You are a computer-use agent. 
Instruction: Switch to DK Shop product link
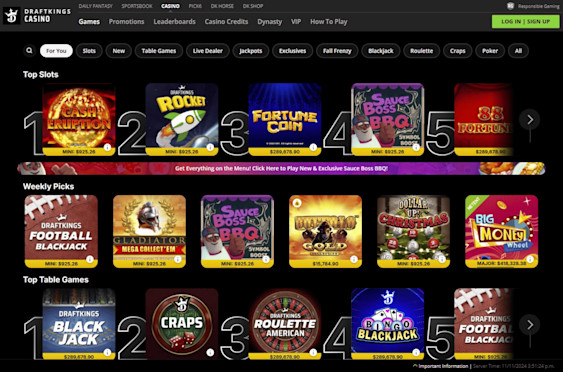pos(253,6)
